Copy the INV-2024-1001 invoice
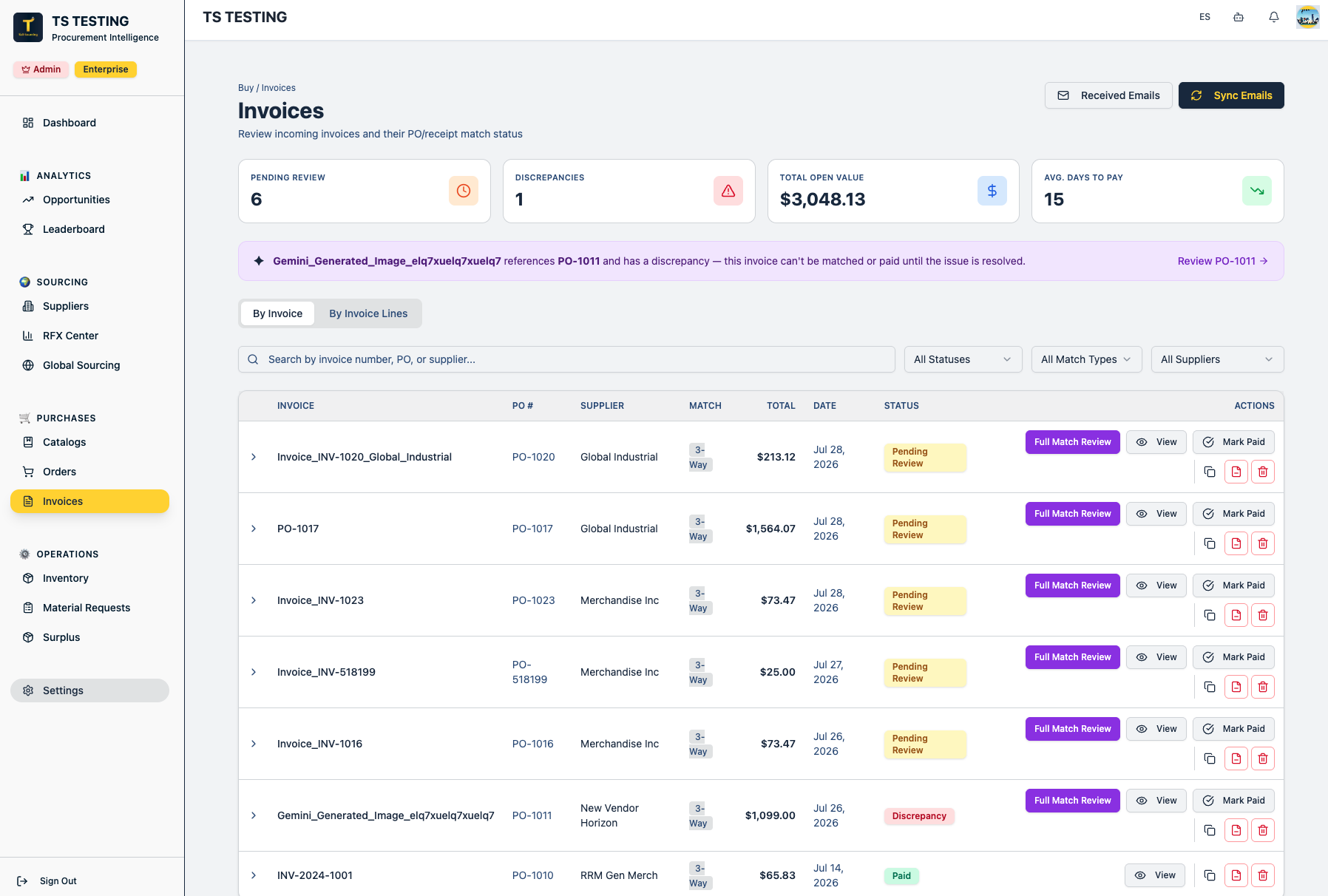The image size is (1328, 896). point(1210,875)
